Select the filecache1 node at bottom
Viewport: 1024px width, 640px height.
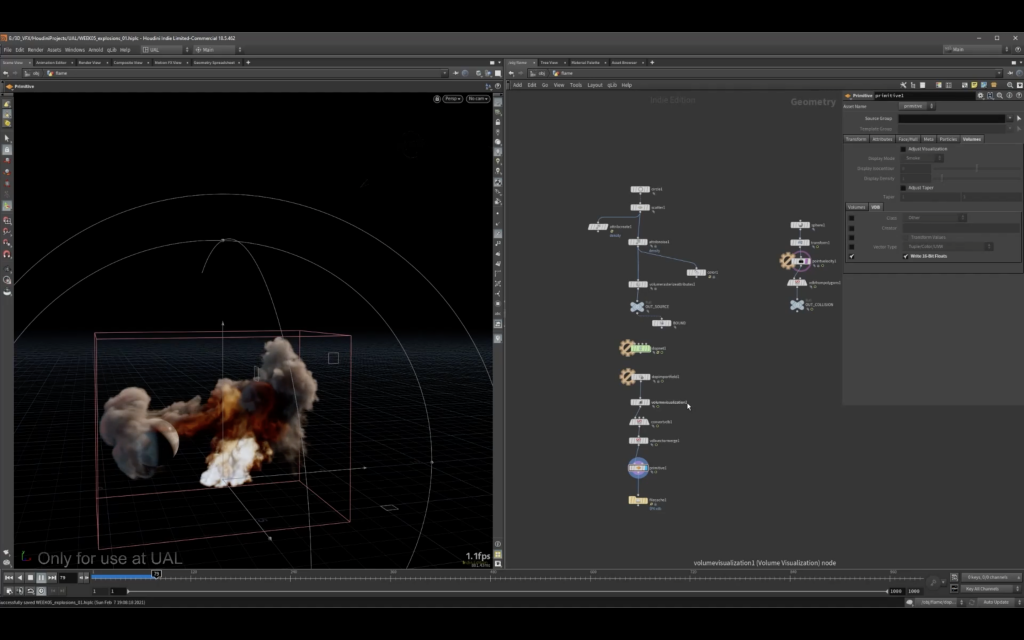[x=638, y=500]
